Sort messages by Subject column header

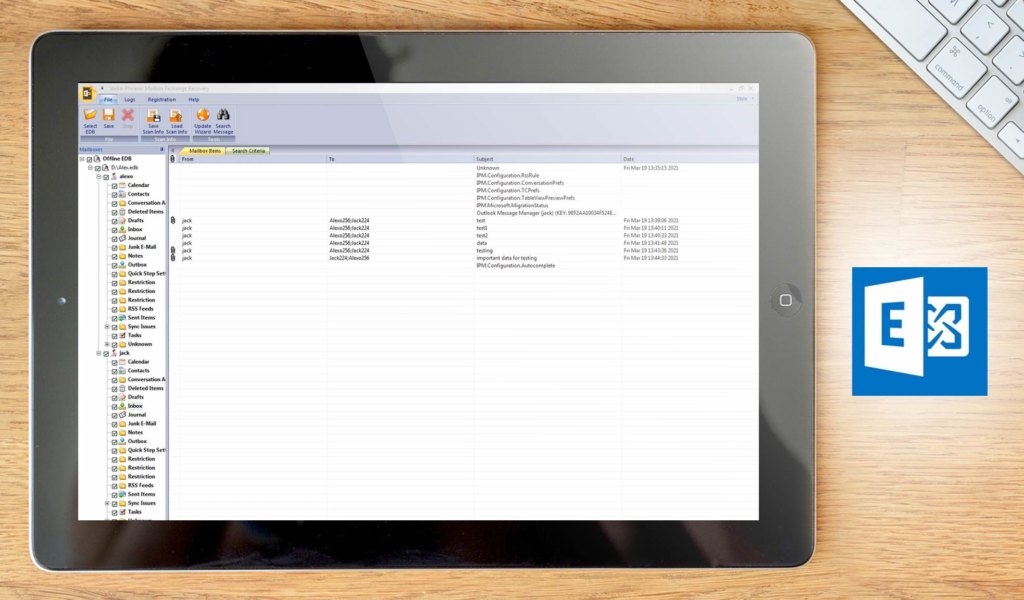coord(485,159)
